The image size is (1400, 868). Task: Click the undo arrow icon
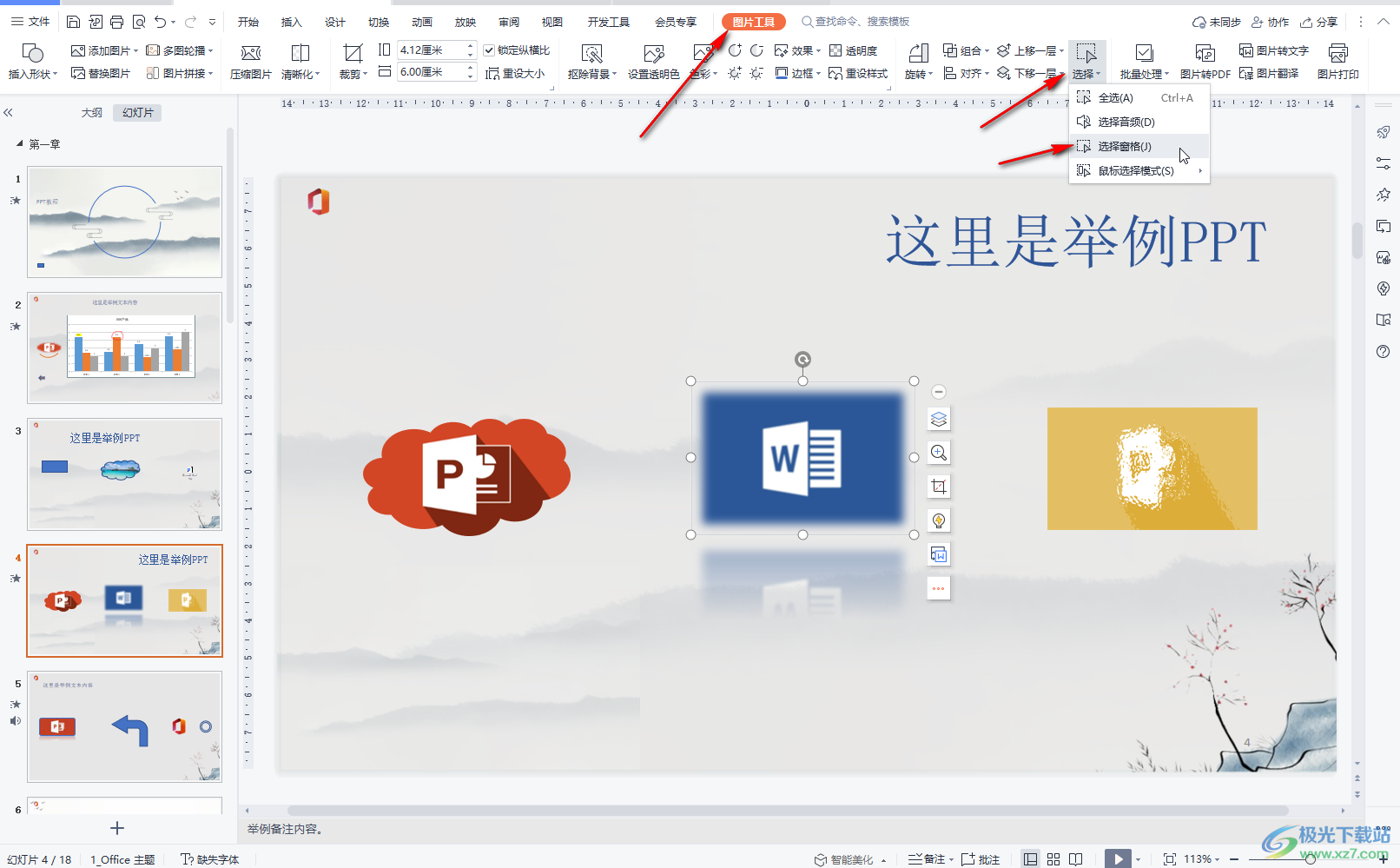161,22
